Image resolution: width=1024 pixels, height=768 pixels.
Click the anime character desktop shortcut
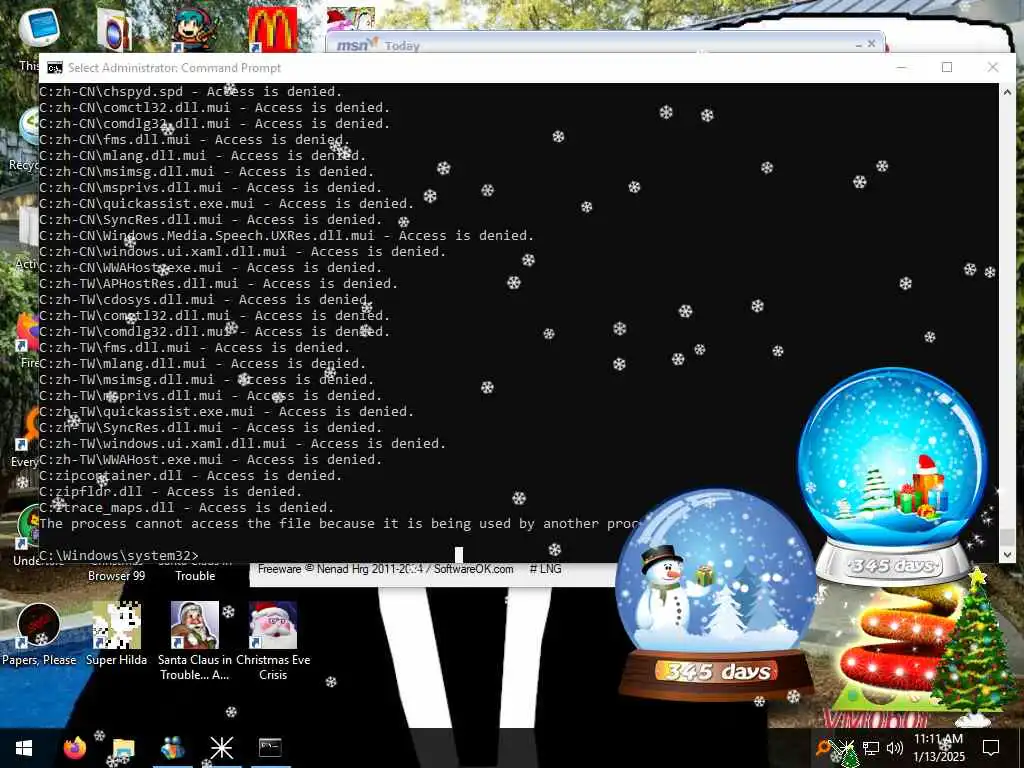tap(193, 29)
